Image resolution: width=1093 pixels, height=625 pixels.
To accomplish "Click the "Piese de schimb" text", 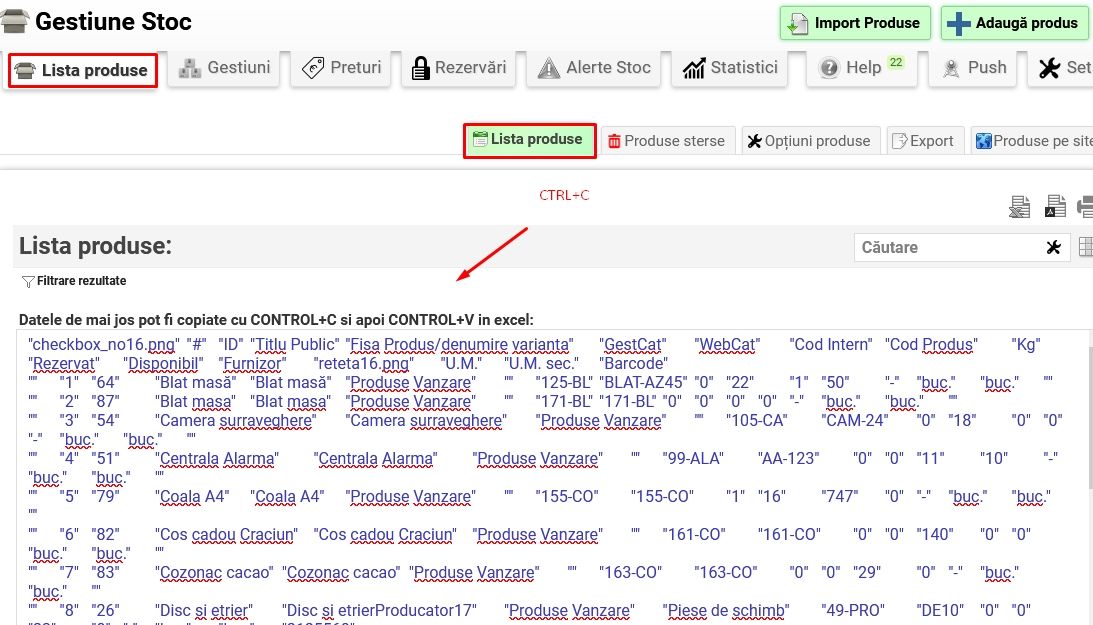I will pyautogui.click(x=726, y=611).
